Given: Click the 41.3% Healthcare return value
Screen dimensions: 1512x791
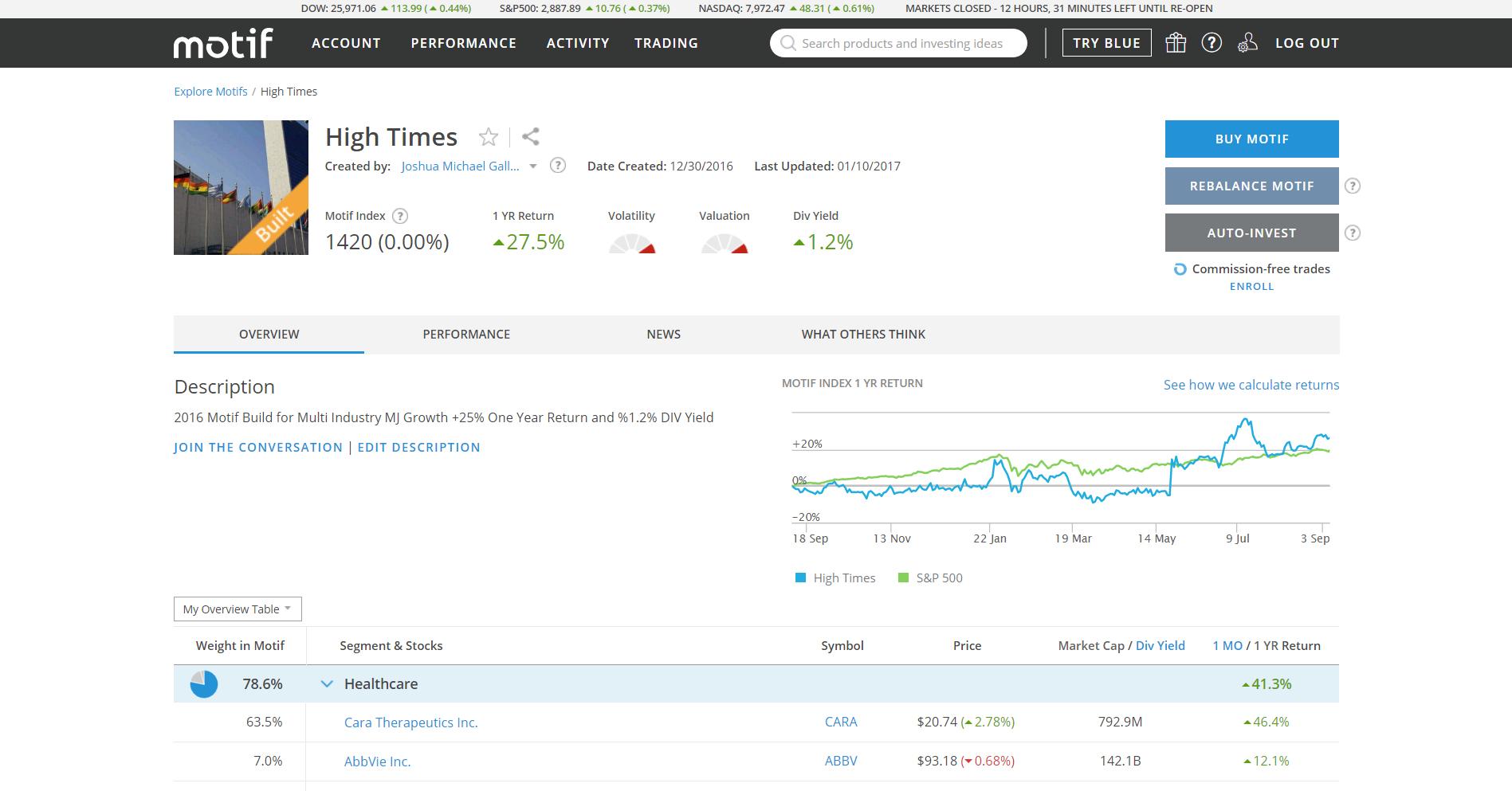Looking at the screenshot, I should tap(1267, 684).
